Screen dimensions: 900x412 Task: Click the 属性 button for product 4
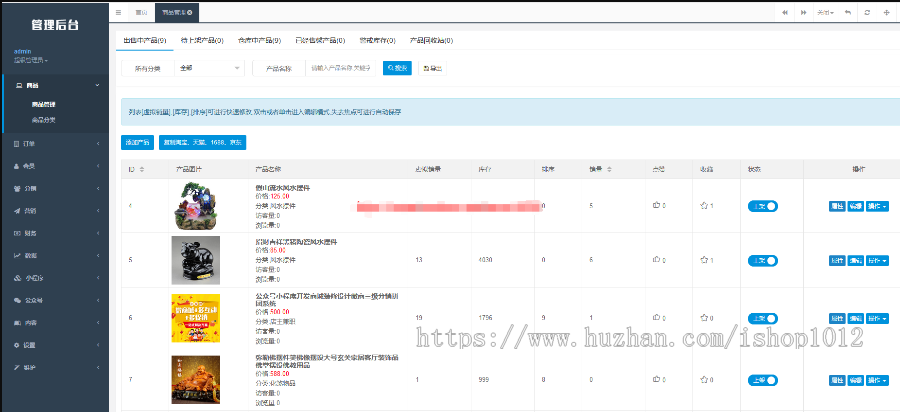(837, 206)
